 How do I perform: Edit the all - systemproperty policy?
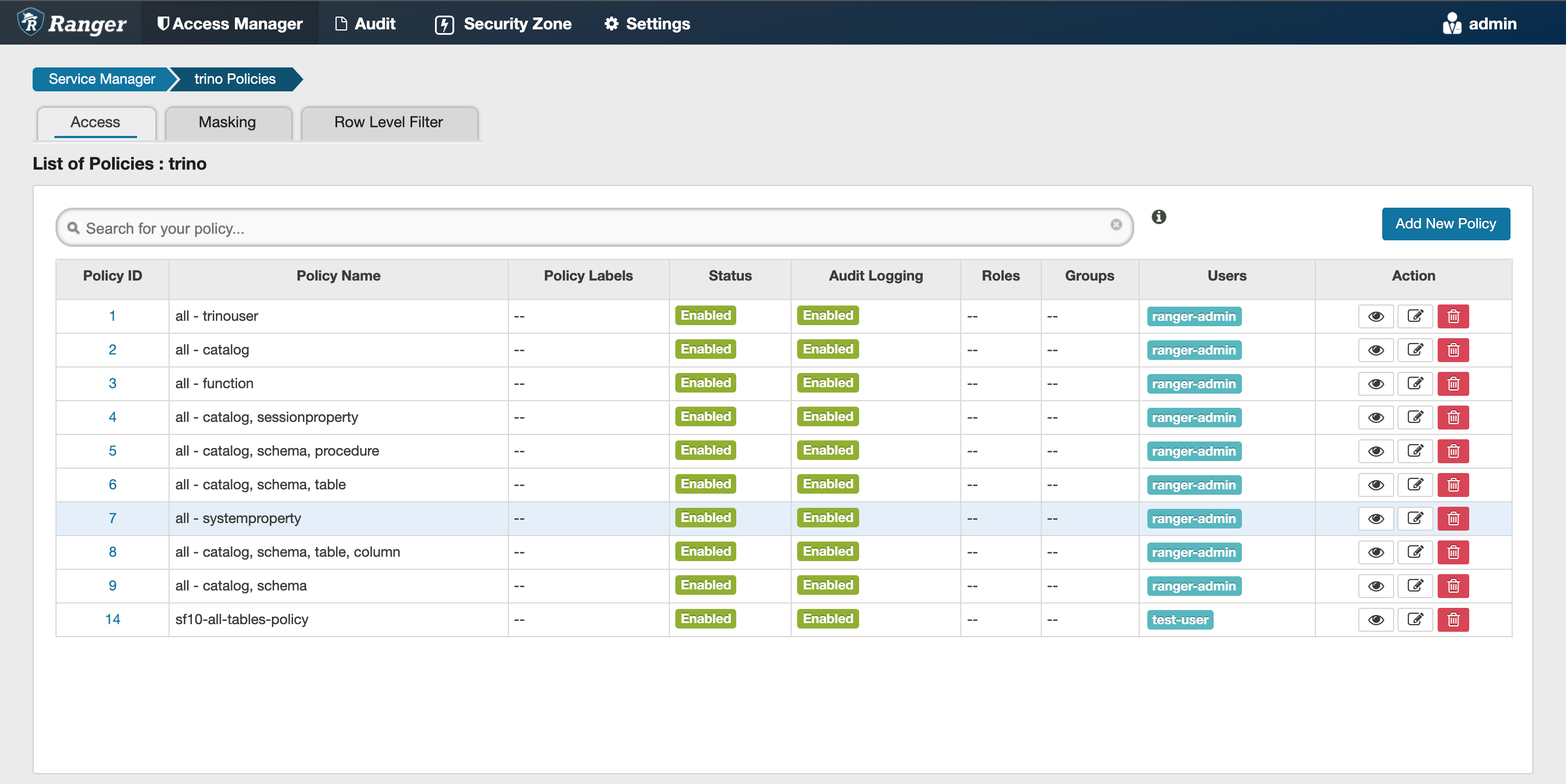(1415, 519)
